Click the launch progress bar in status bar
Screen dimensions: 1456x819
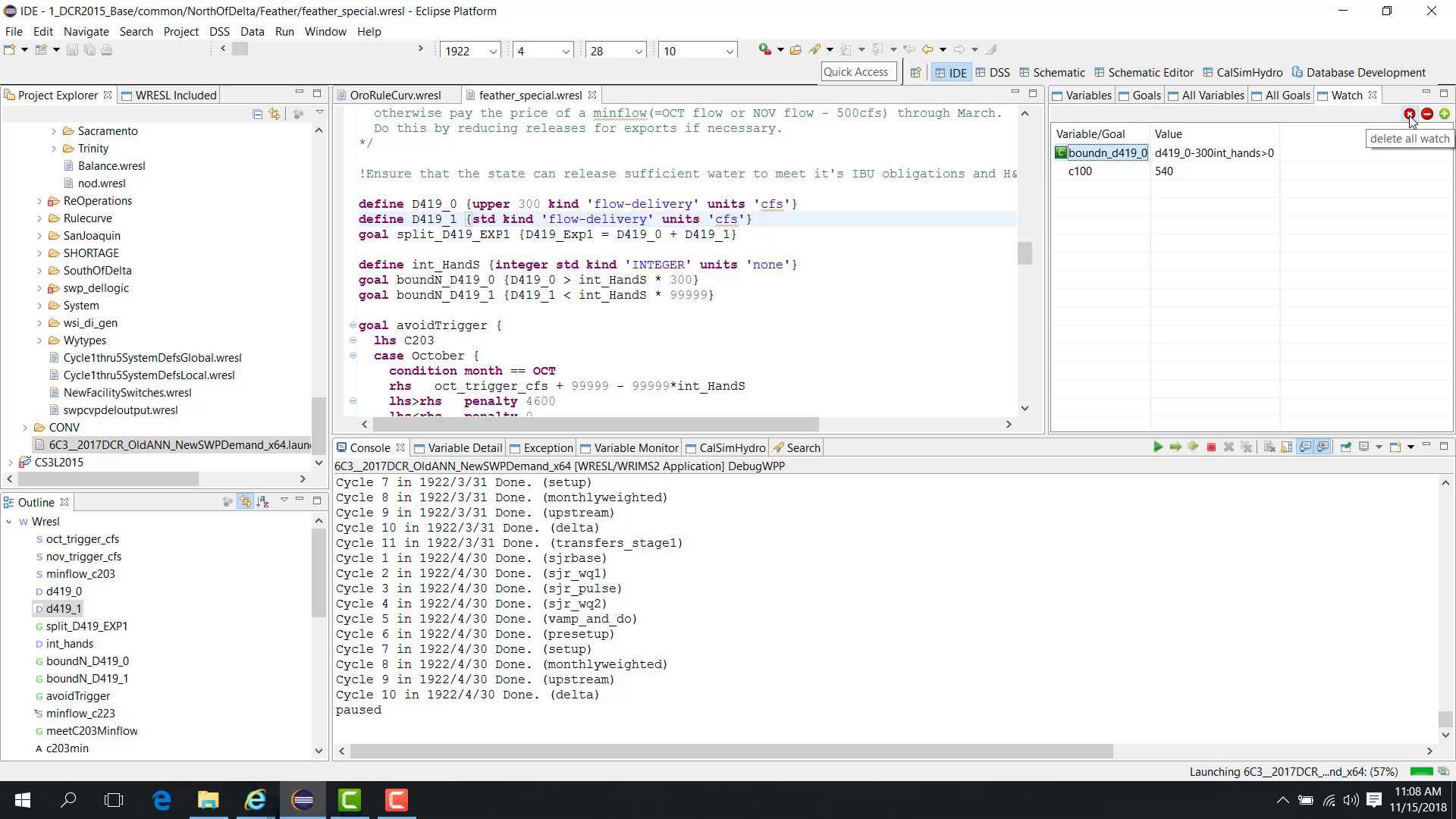[x=1420, y=771]
